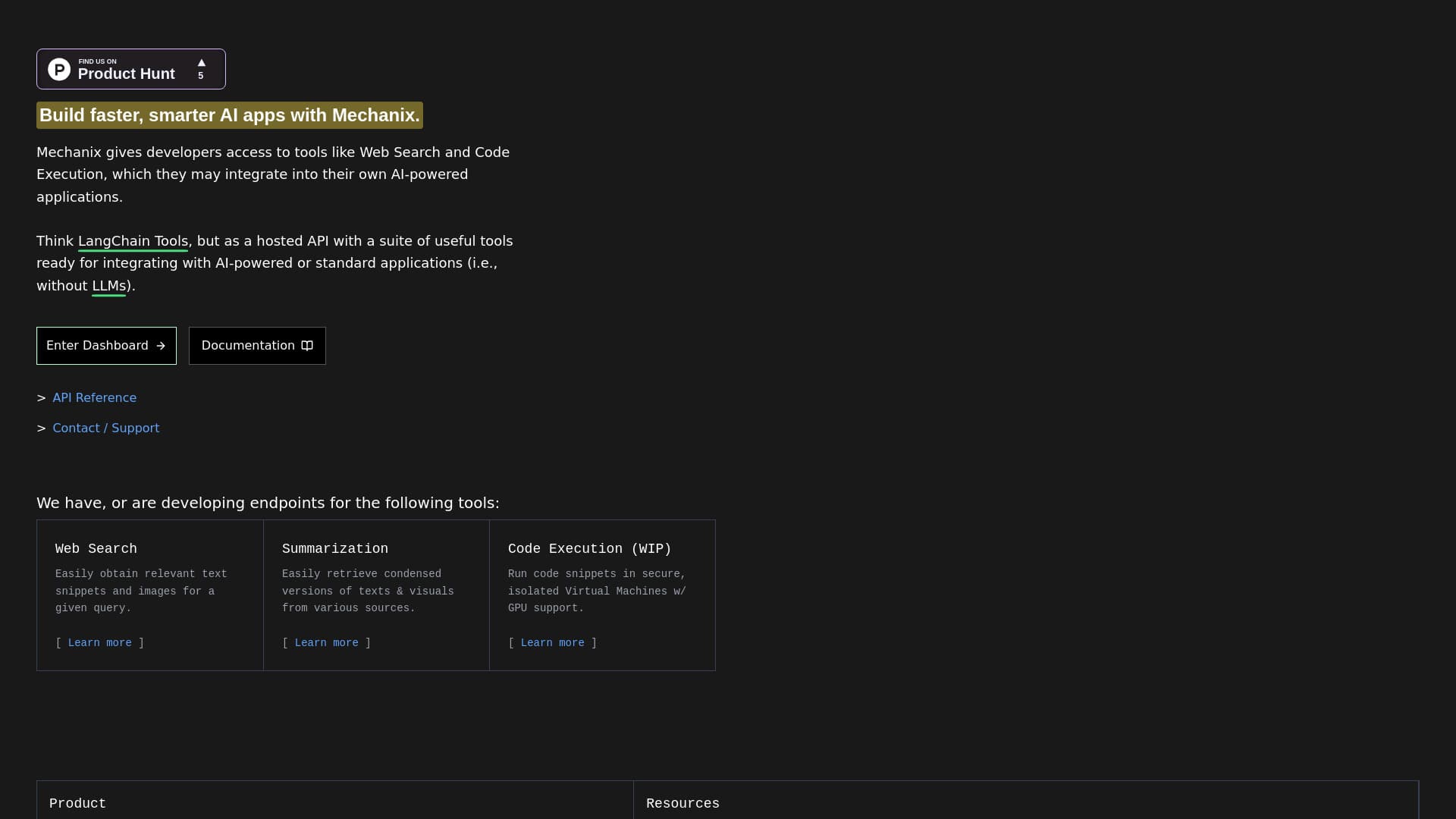This screenshot has width=1456, height=819.
Task: Click the book icon in Documentation button
Action: tap(307, 346)
